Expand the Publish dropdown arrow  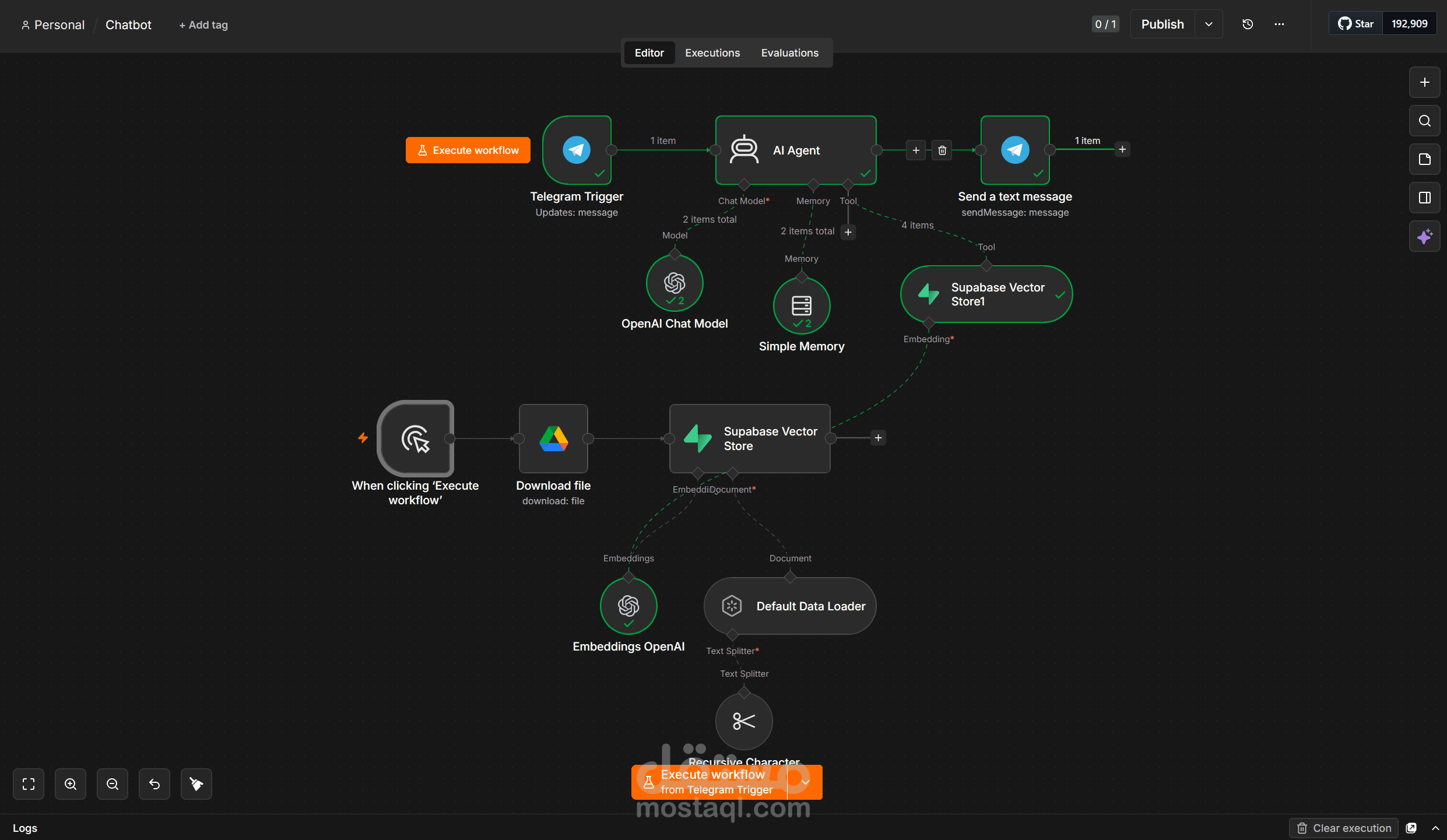(1209, 24)
